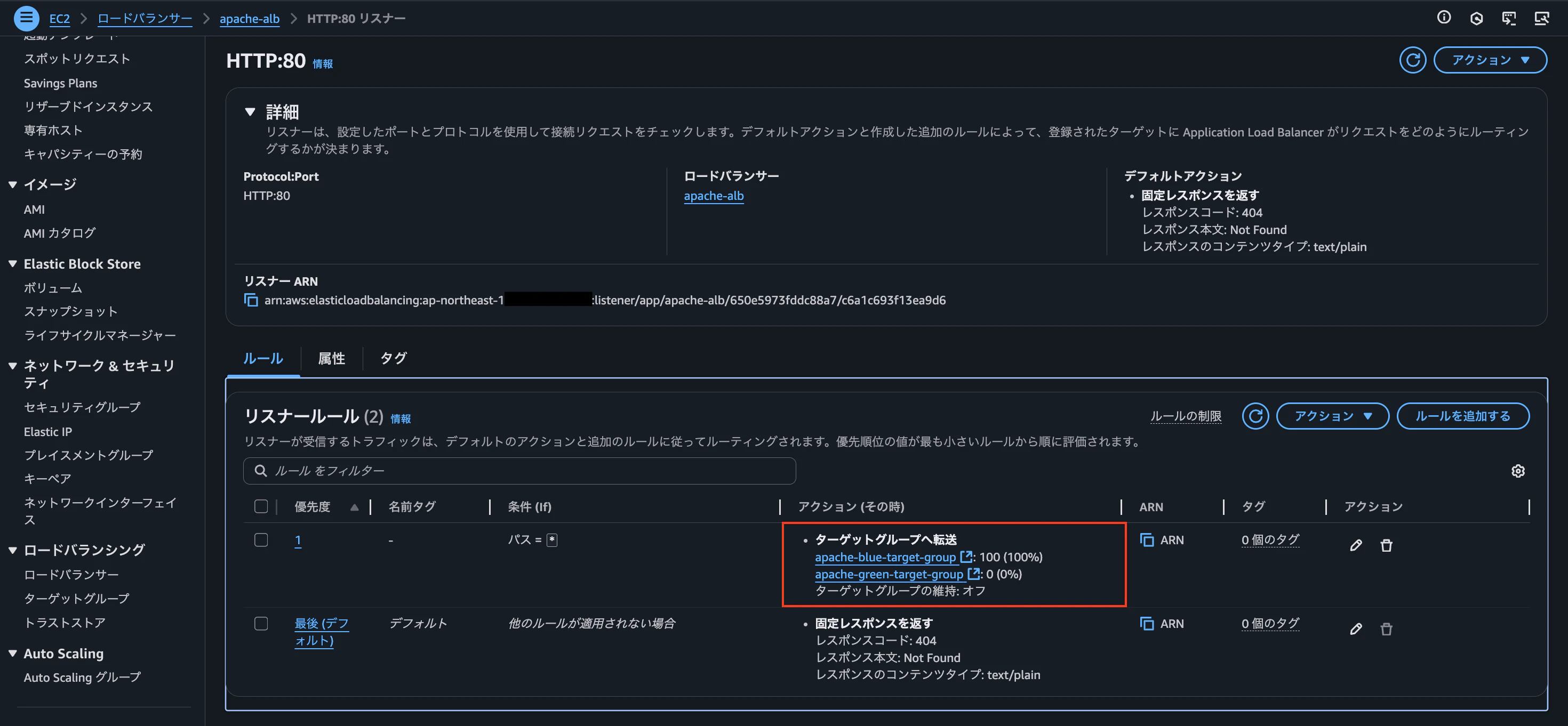1568x726 pixels.
Task: Open apache-green-target-group link
Action: point(889,574)
